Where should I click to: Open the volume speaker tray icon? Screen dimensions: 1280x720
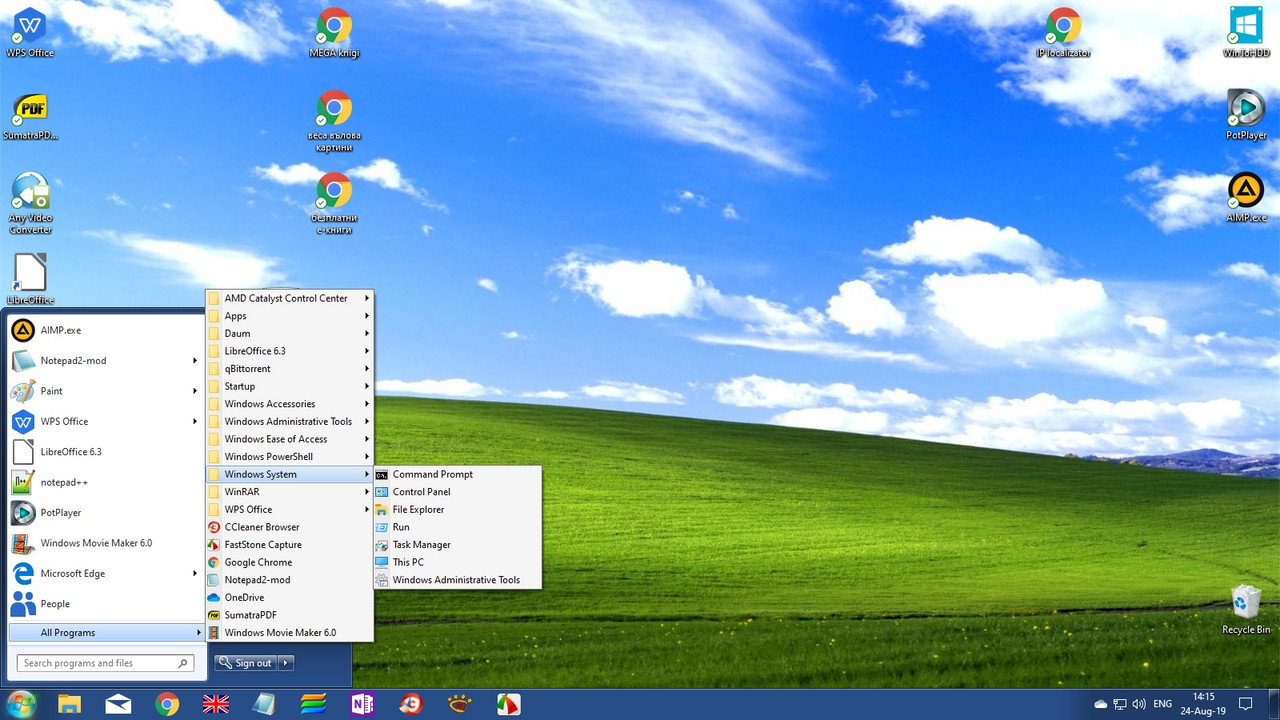tap(1139, 704)
